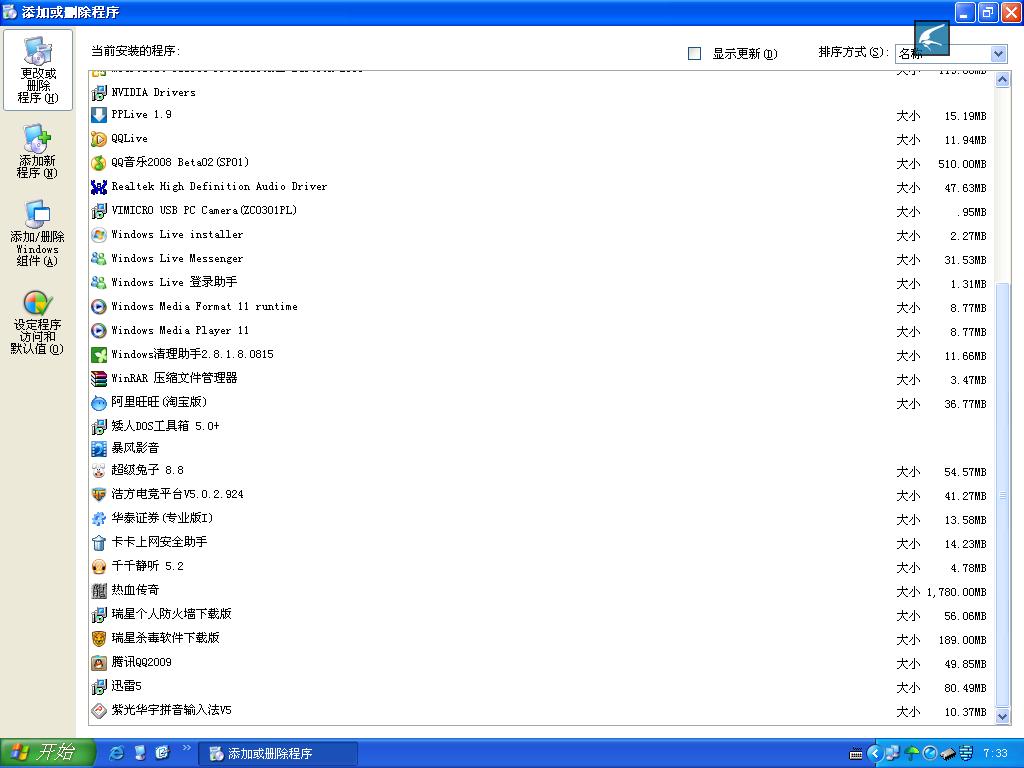Click the Windows Media Player 11 icon

coord(99,331)
